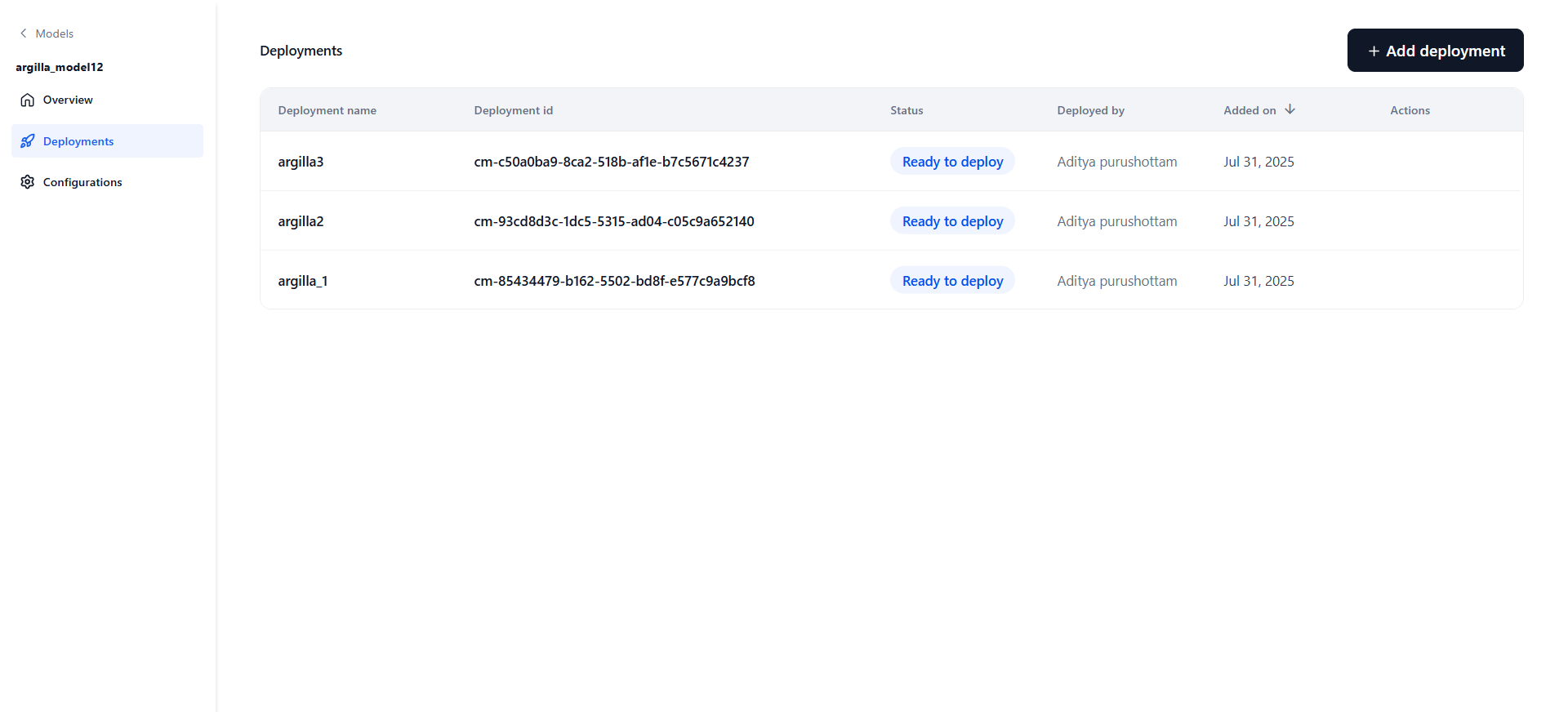The height and width of the screenshot is (712, 1568).
Task: Click the back chevron next to Models
Action: (23, 33)
